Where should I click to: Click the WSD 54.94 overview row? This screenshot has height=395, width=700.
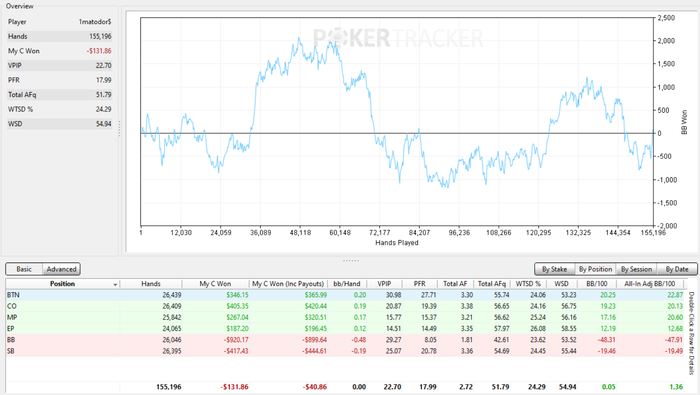pos(59,124)
